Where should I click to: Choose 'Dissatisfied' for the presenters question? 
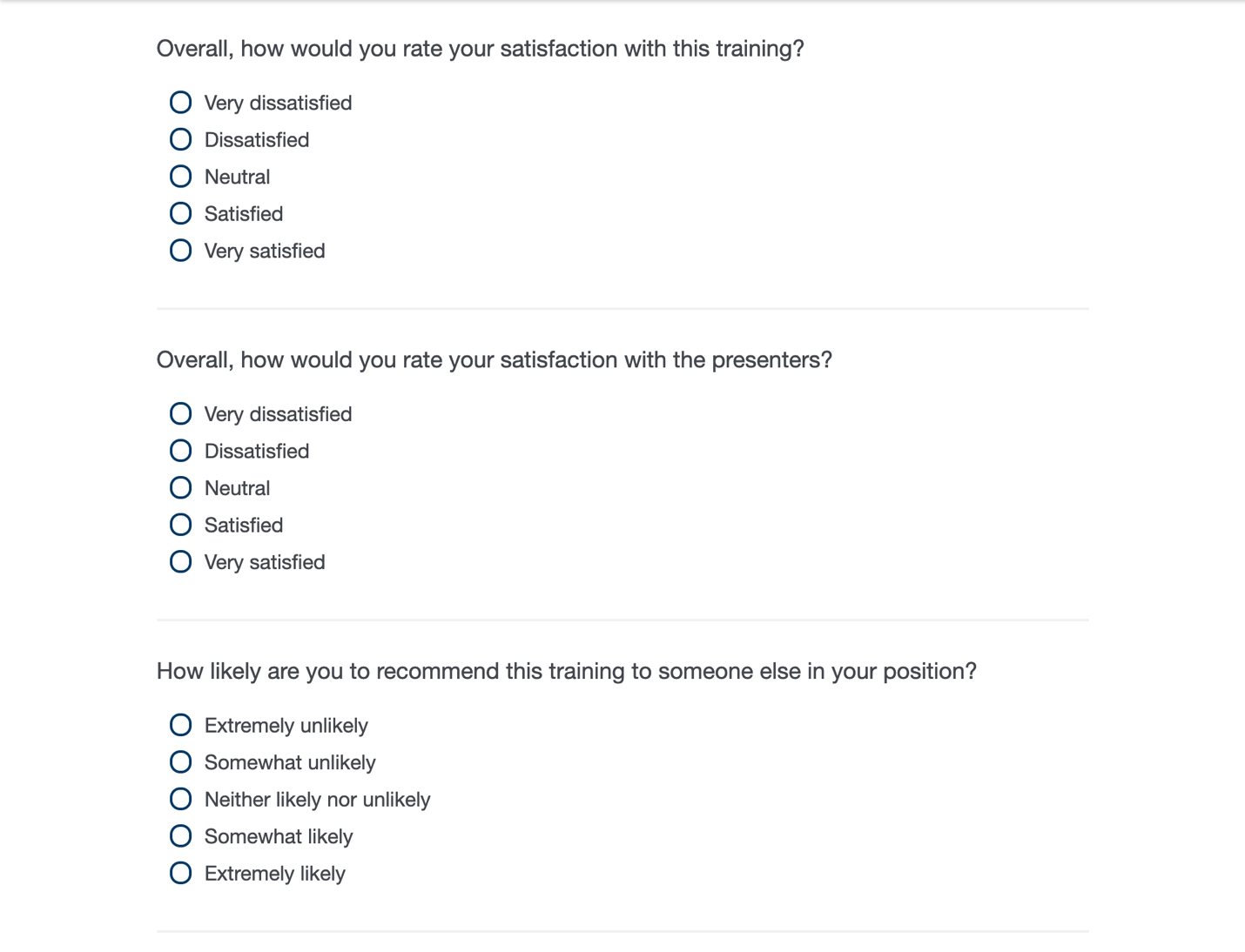(180, 451)
